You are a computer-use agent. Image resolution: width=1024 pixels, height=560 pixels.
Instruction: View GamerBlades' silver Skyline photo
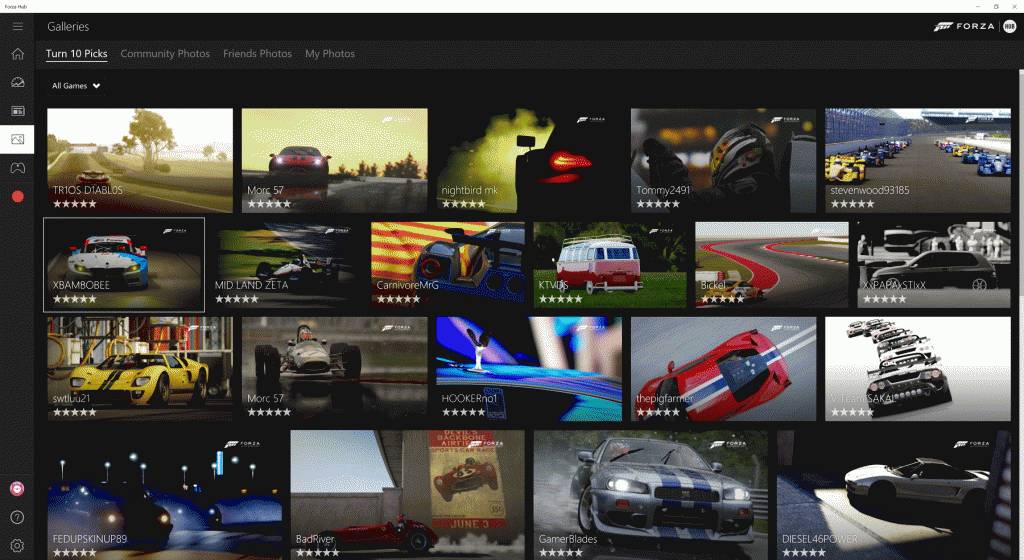[x=650, y=494]
